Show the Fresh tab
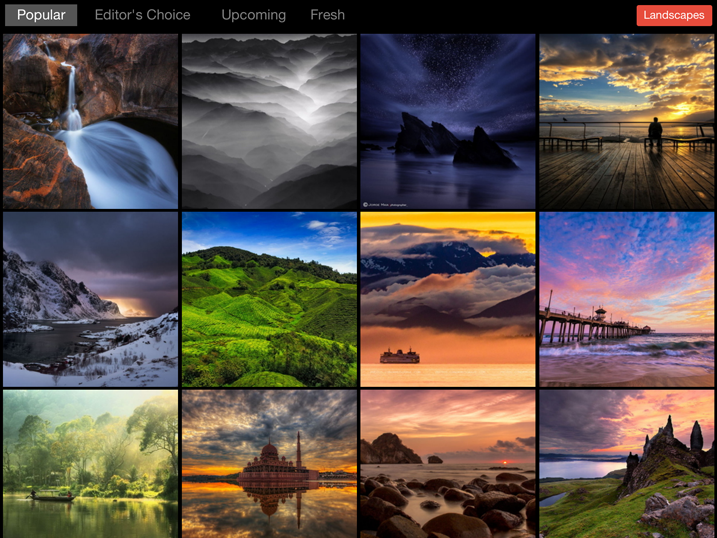The height and width of the screenshot is (538, 717). point(327,15)
